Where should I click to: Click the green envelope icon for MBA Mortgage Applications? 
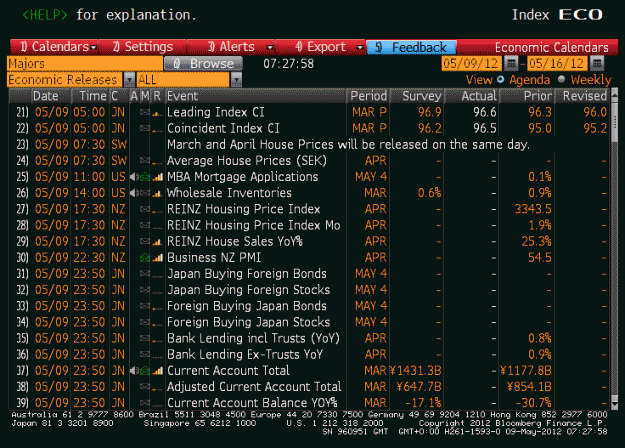[x=145, y=177]
